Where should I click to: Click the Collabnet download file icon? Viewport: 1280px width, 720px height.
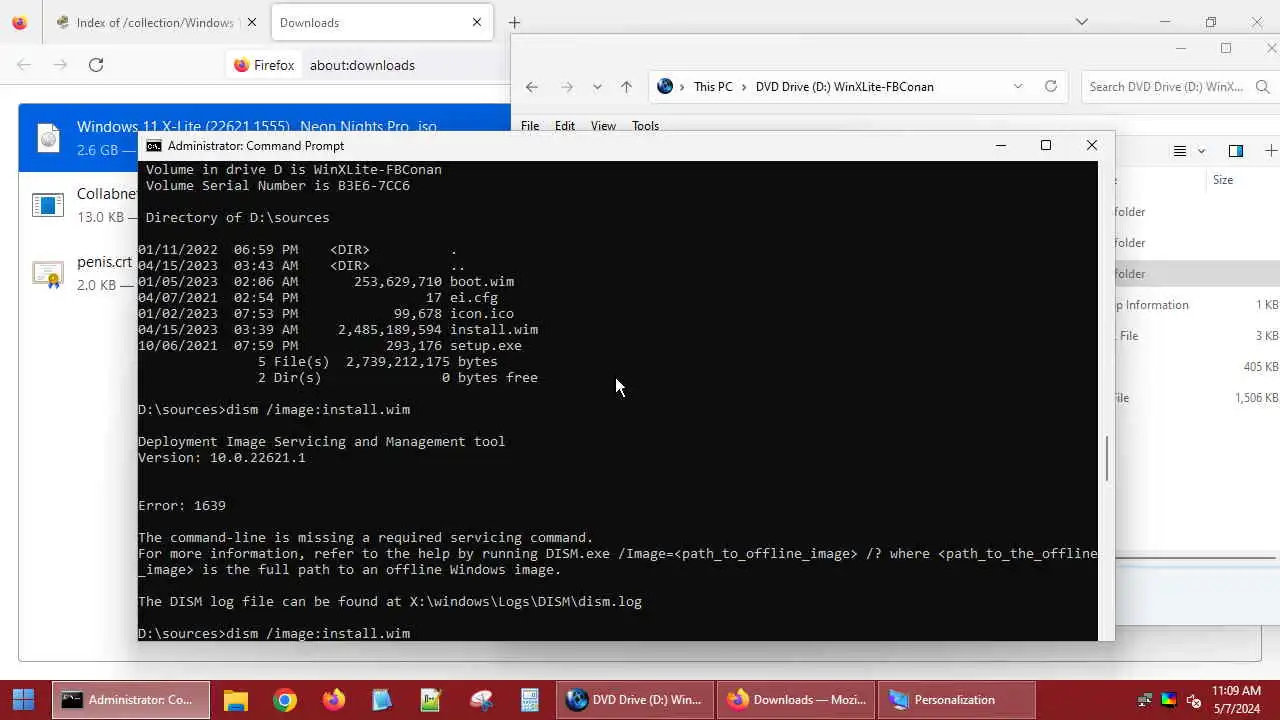(48, 205)
